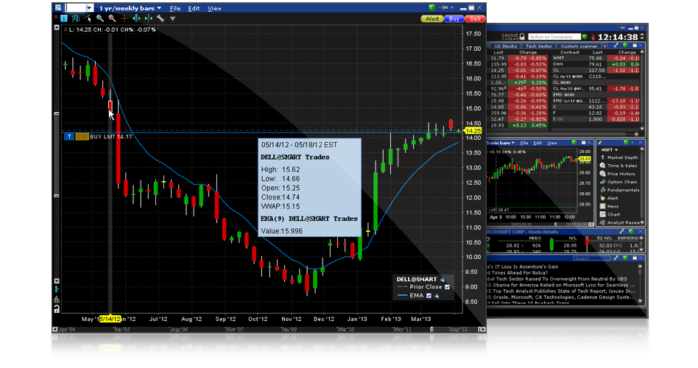Click the news panel Search field

click(591, 258)
